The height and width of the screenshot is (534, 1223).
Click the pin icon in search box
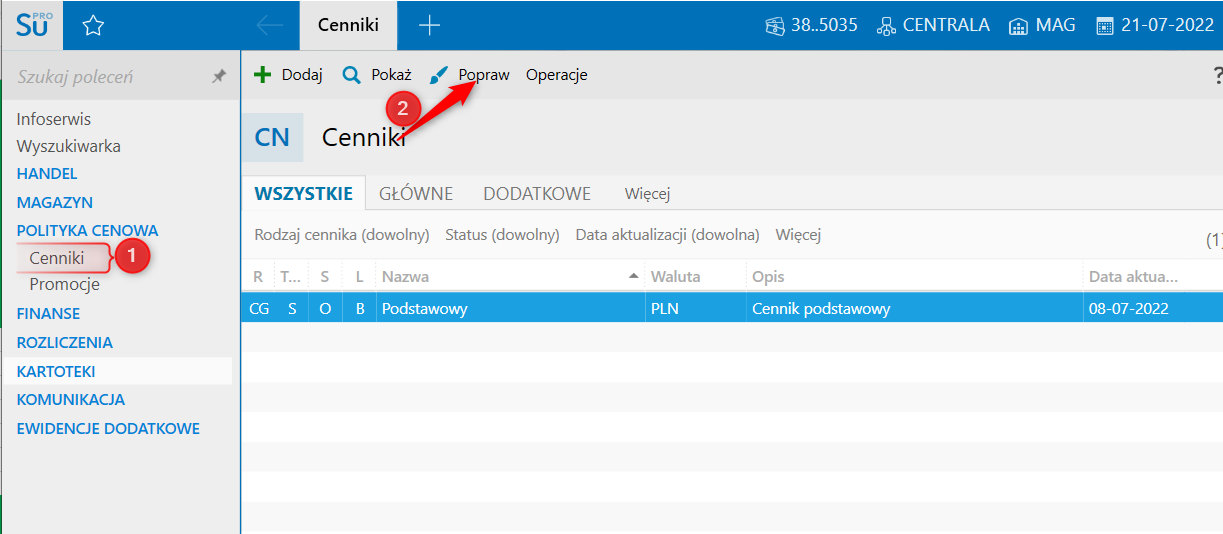219,77
